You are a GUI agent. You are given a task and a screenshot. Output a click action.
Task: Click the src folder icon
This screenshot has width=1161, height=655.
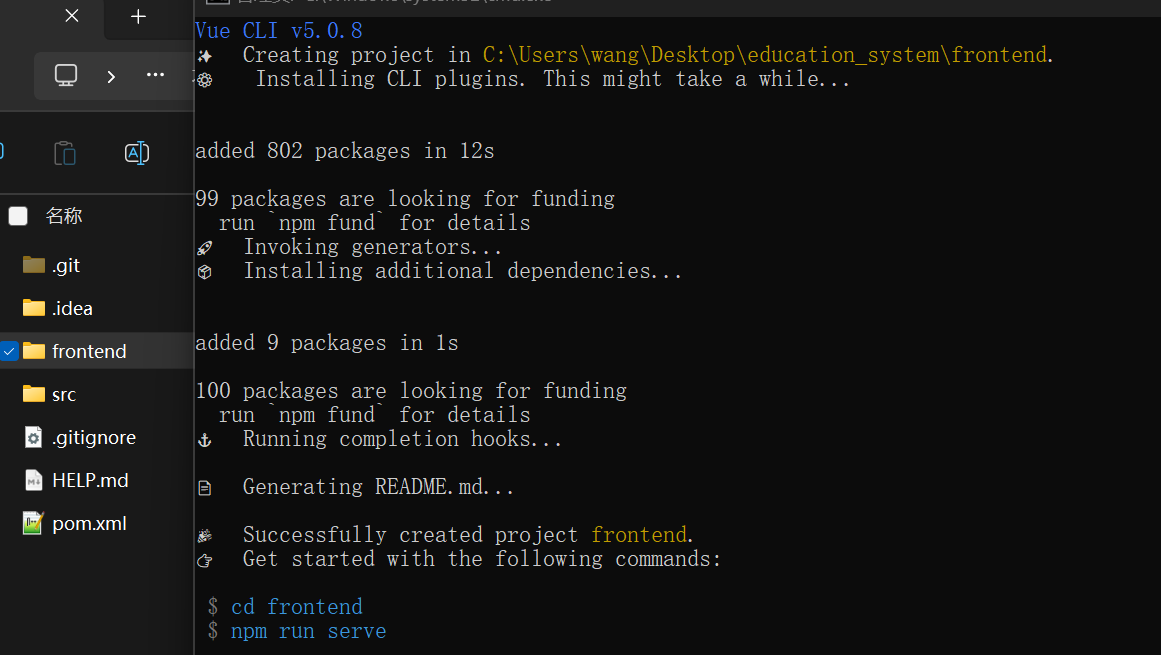[x=34, y=394]
